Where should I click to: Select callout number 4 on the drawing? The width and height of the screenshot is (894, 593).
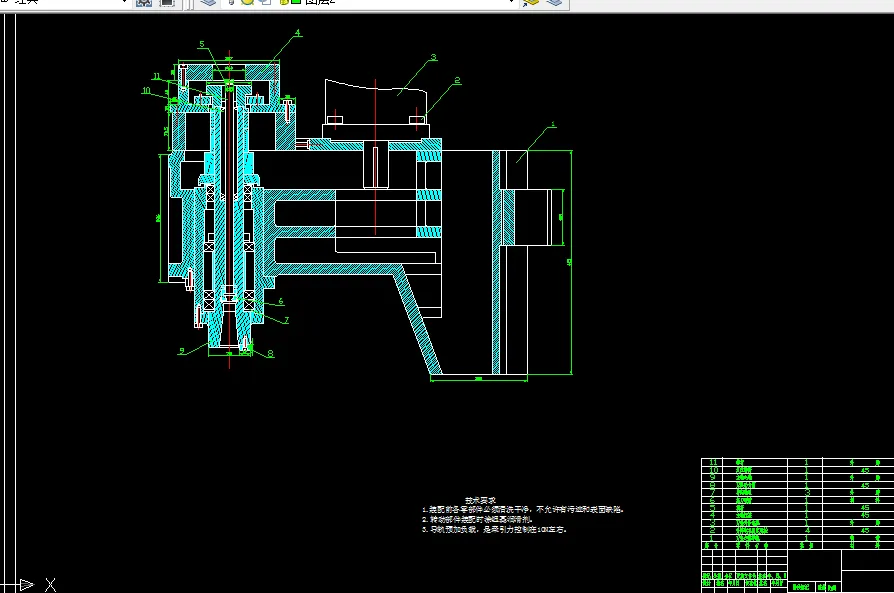coord(297,33)
